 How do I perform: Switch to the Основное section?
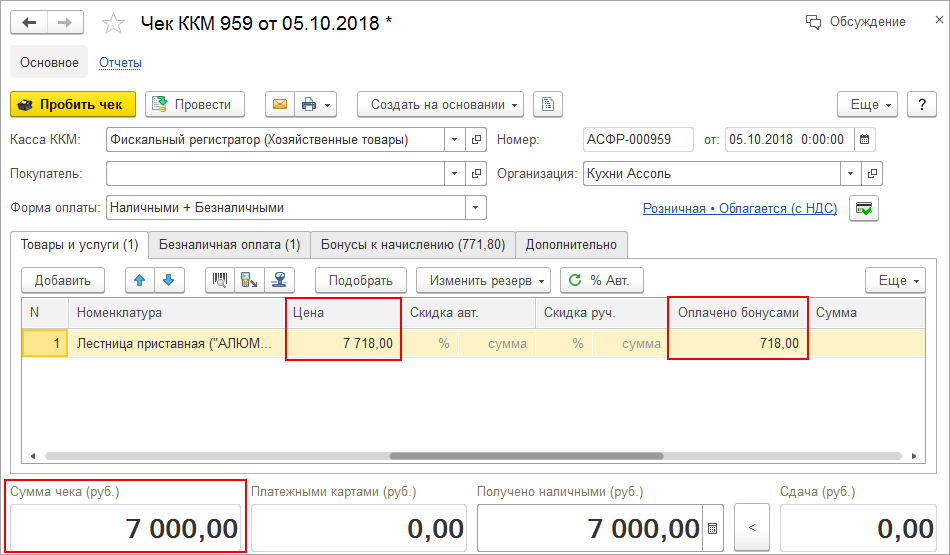coord(49,62)
